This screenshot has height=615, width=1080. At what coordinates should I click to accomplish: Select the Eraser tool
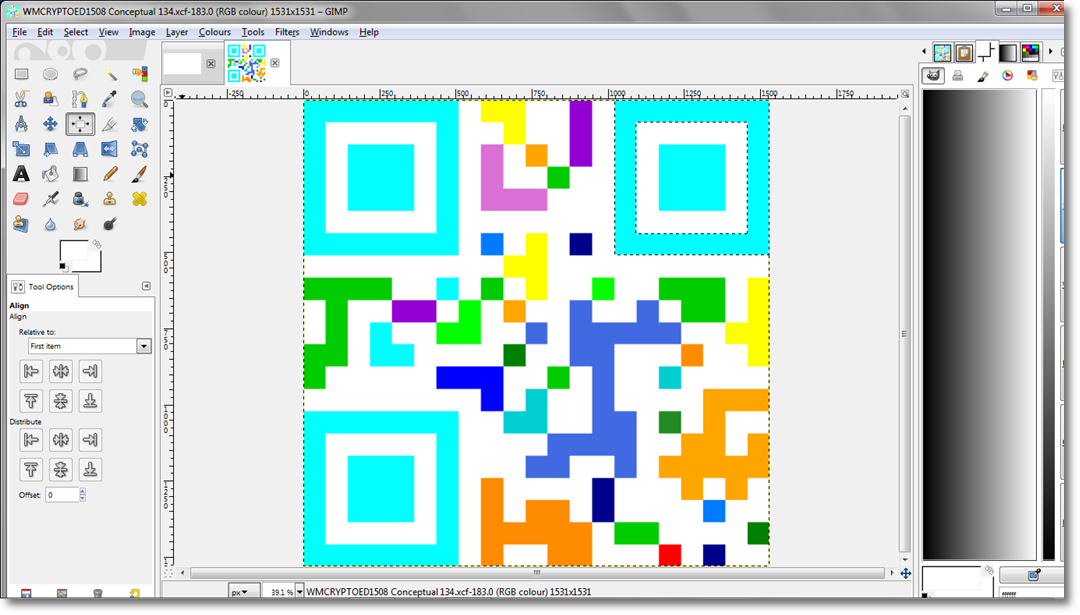[x=21, y=199]
